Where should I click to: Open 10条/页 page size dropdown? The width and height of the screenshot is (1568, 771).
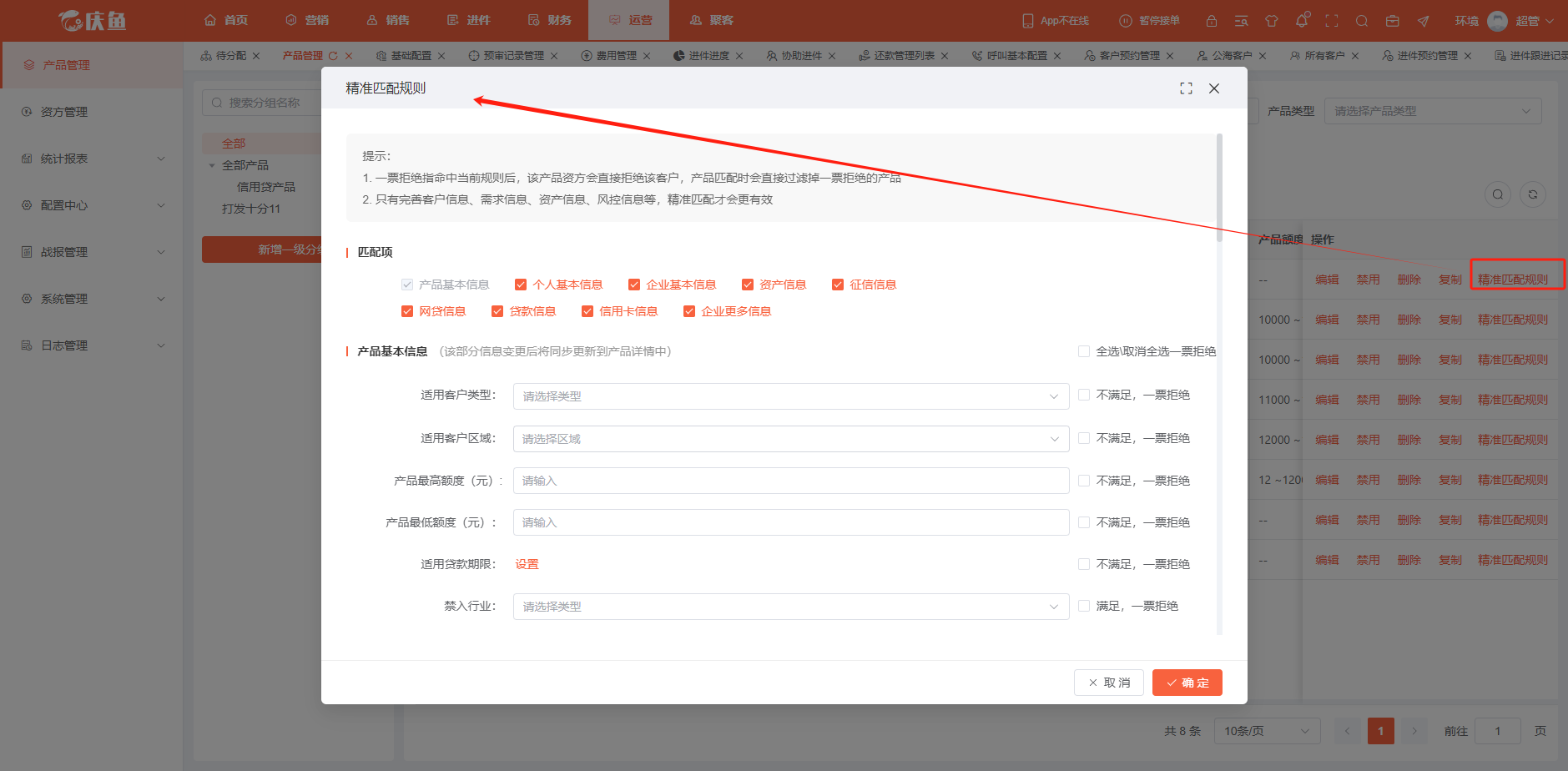1267,731
